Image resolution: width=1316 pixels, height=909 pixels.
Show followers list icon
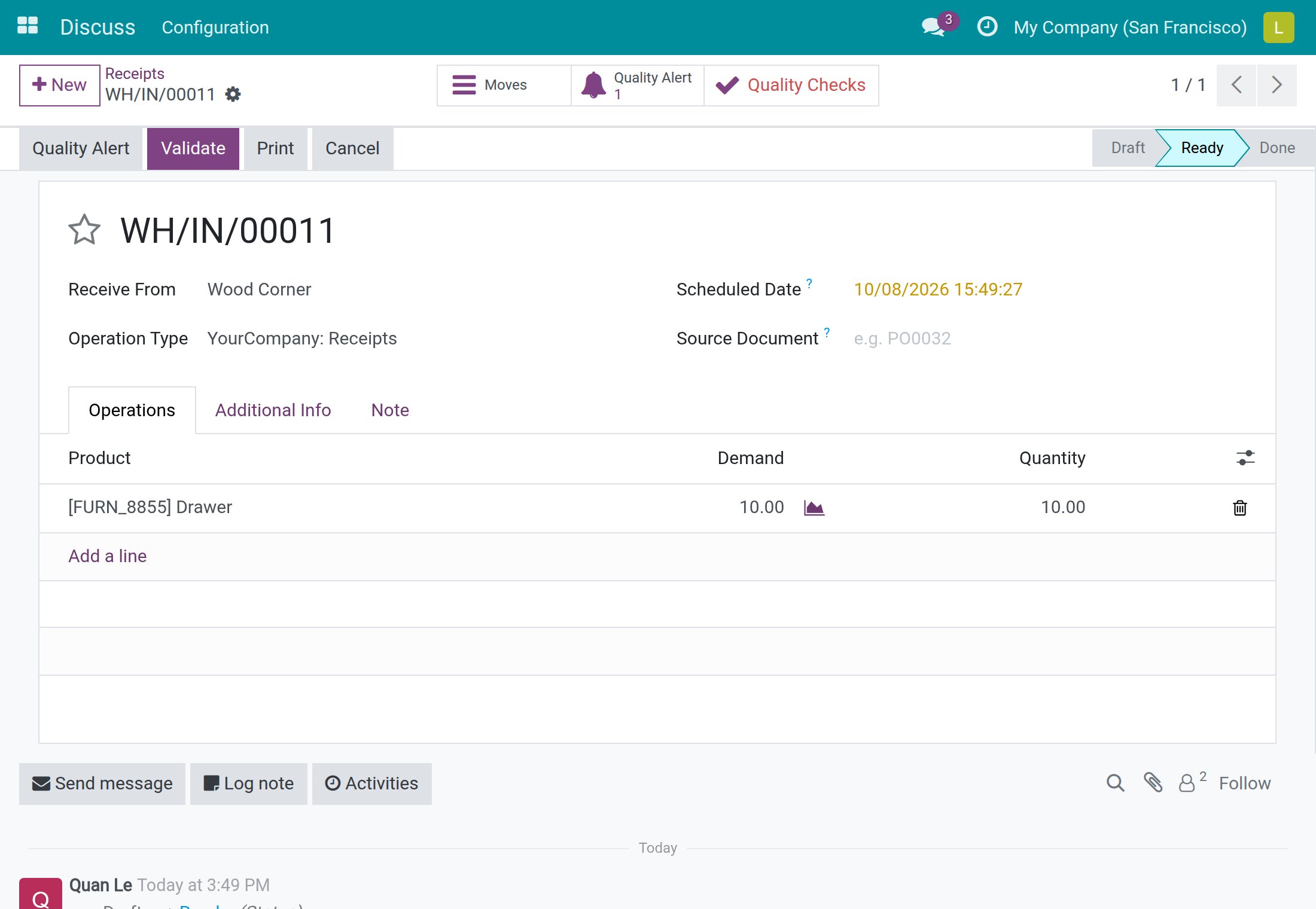point(1192,782)
